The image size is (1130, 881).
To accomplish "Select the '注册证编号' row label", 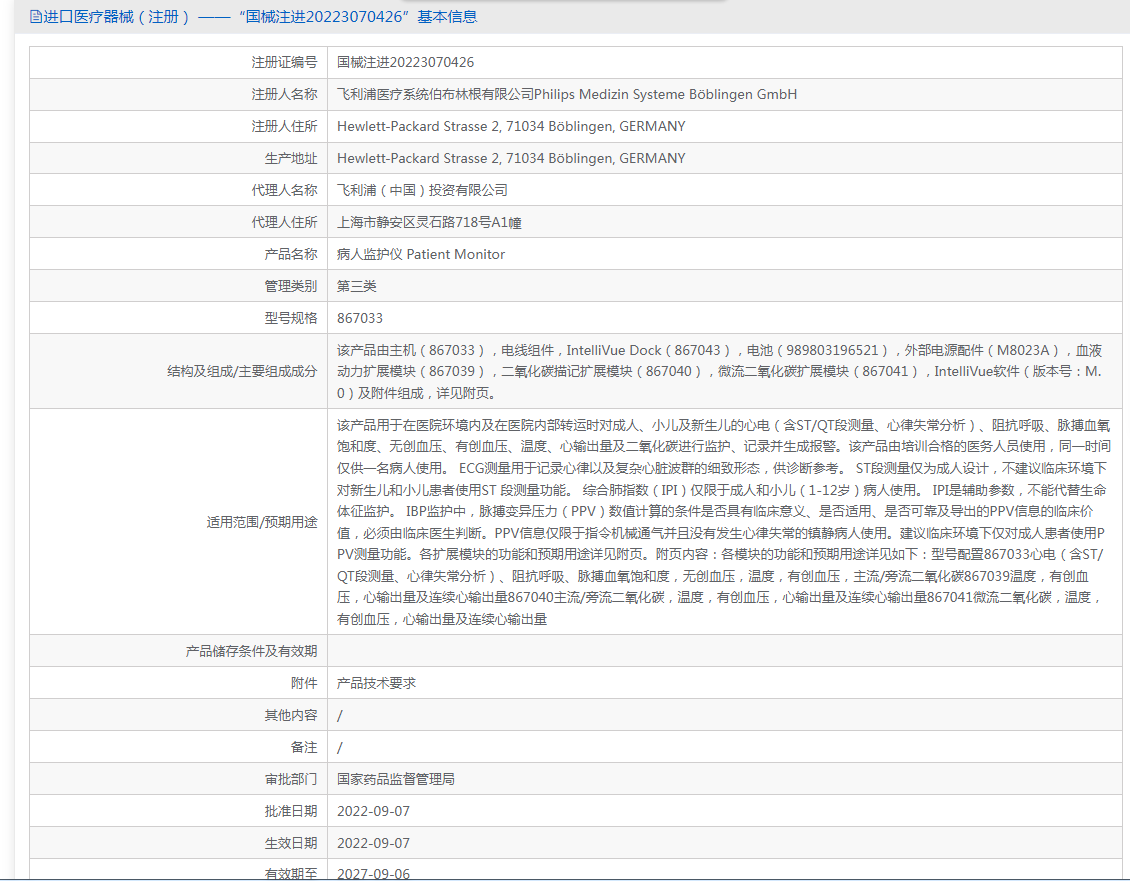I will tap(284, 63).
